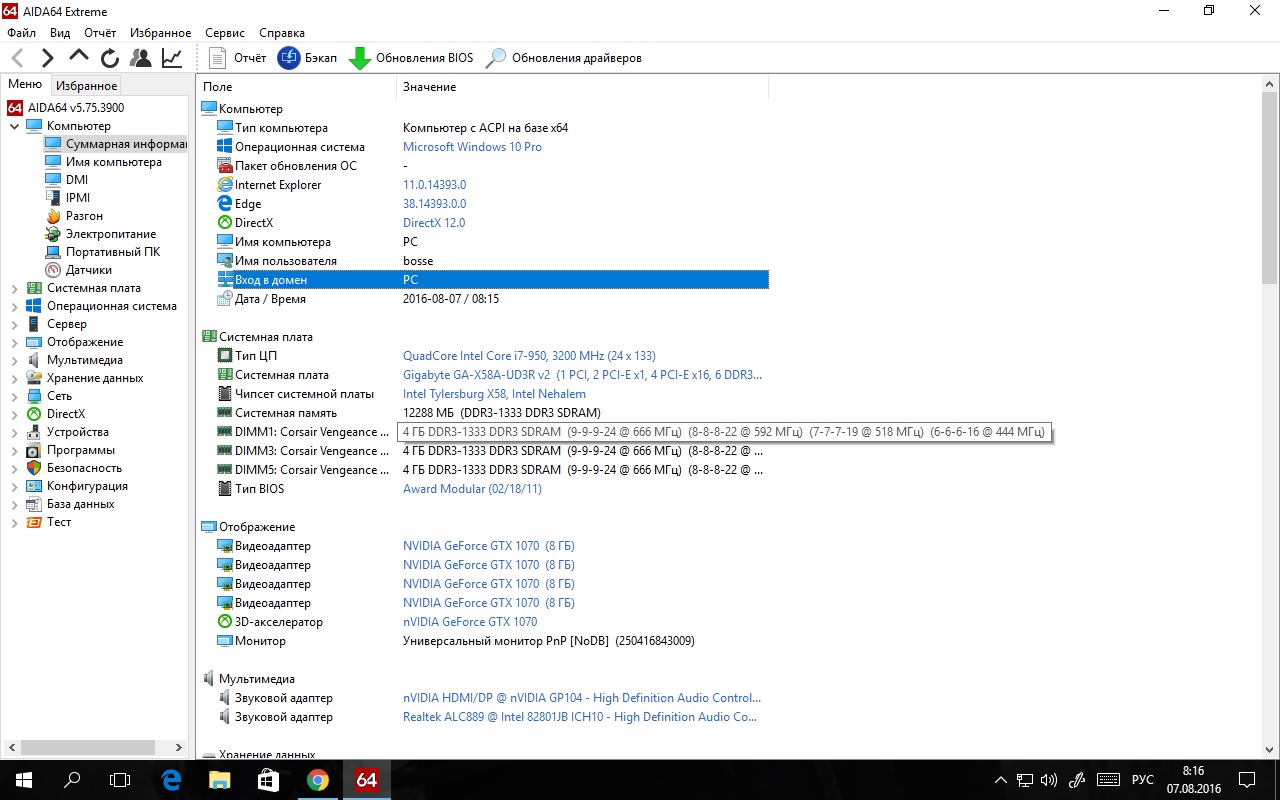
Task: Click the vertical scrollbar of the details pane
Action: coord(1269,186)
